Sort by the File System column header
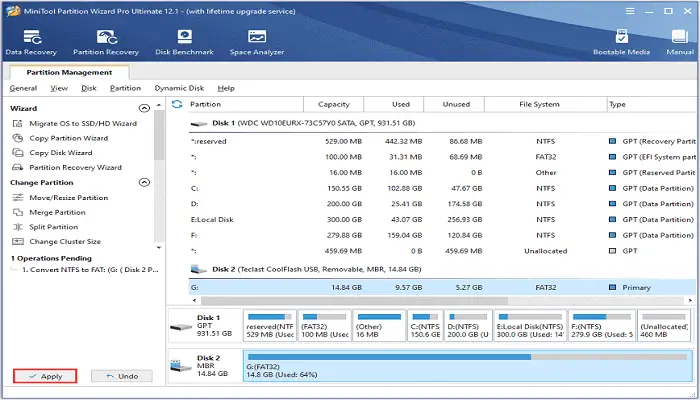Image resolution: width=700 pixels, height=400 pixels. point(546,104)
